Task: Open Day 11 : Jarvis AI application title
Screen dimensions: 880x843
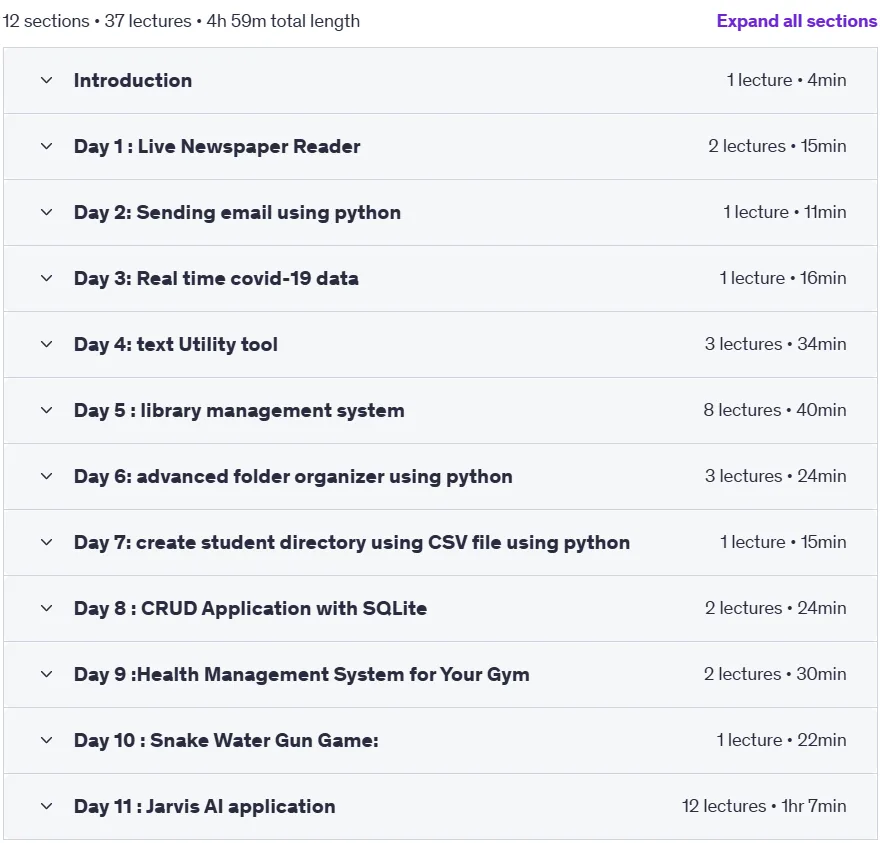Action: 205,807
